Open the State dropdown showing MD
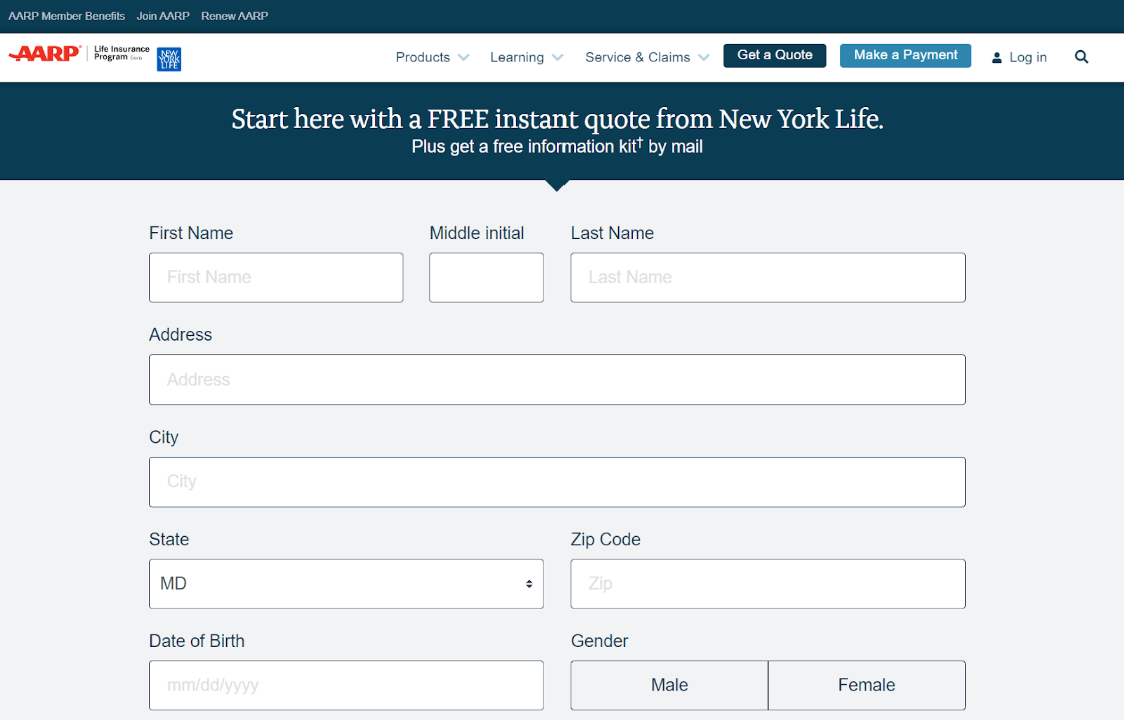 [x=346, y=584]
